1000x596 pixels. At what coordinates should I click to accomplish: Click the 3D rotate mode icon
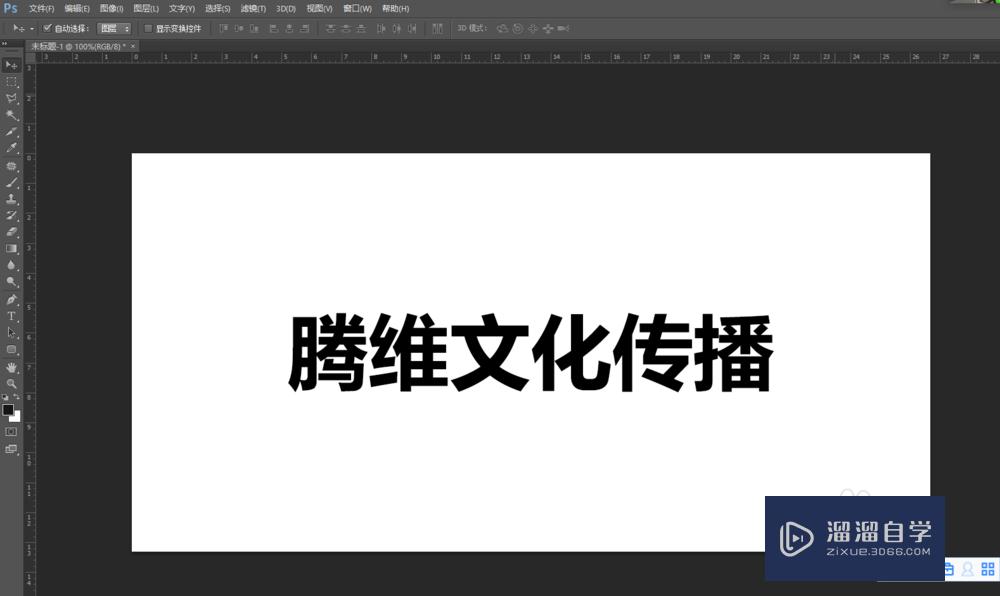pyautogui.click(x=503, y=29)
